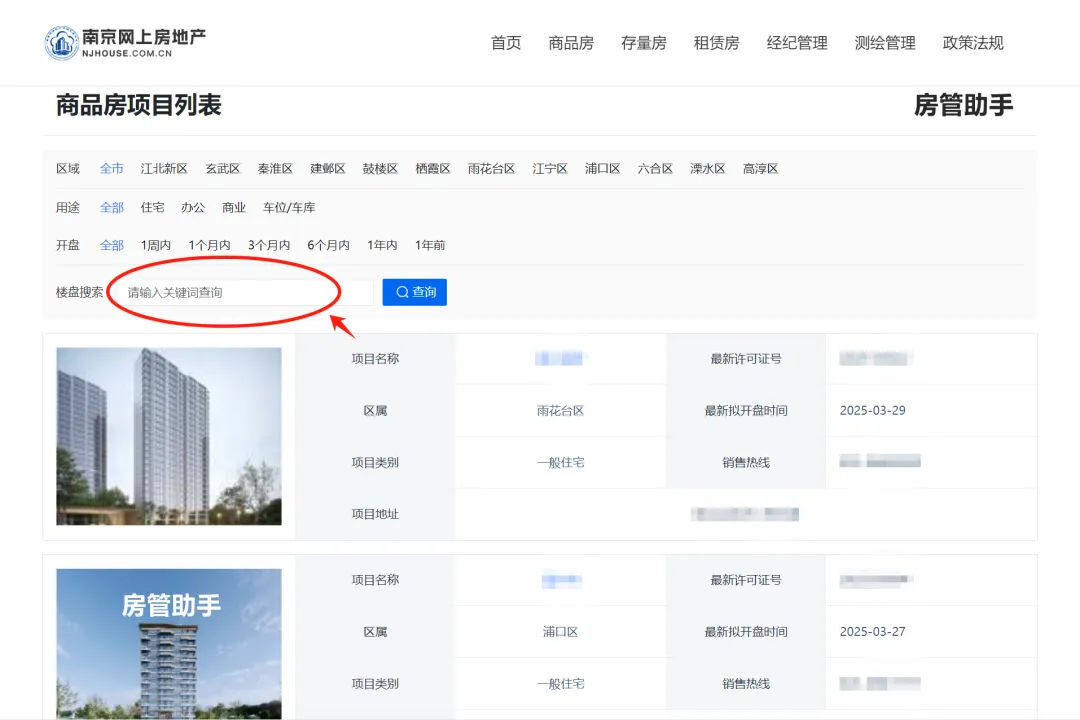1080x720 pixels.
Task: Open the 首页 menu item
Action: 504,43
